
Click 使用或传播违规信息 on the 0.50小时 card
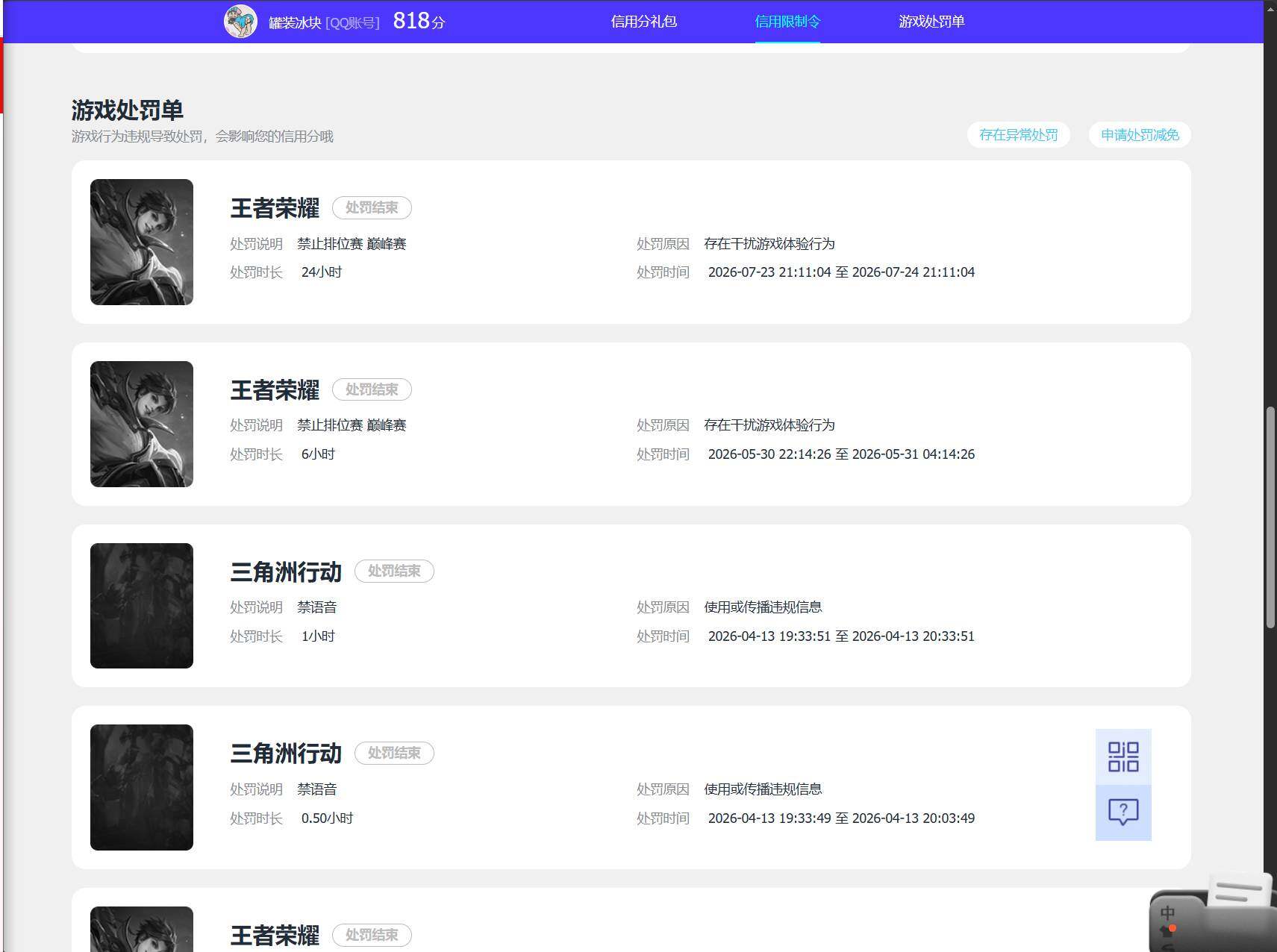pos(763,789)
